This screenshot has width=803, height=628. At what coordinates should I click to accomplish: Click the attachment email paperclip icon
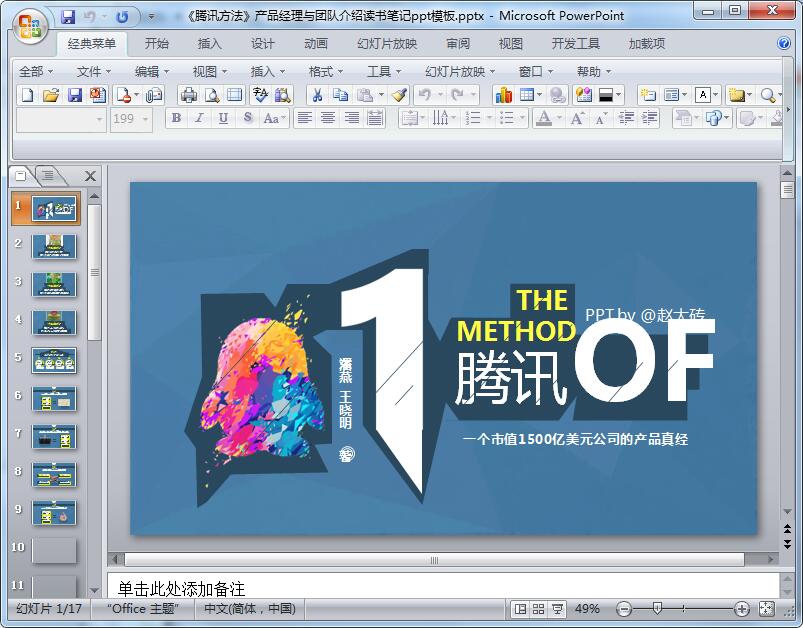click(x=154, y=95)
